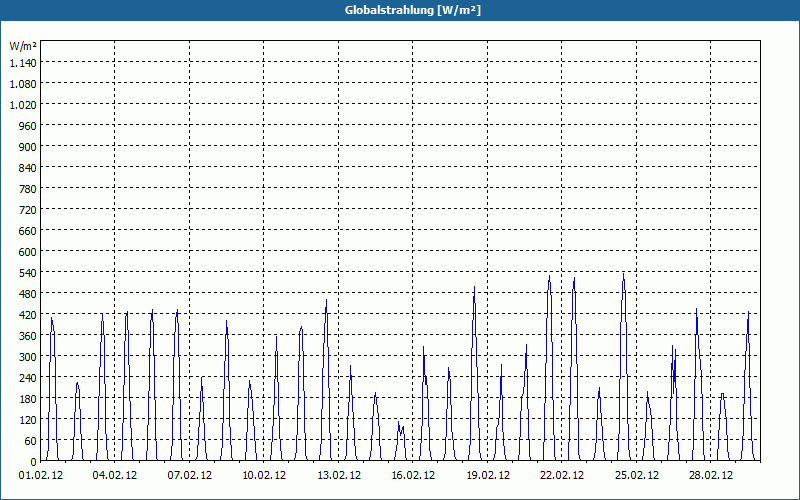Select the 1.020 y-axis value label
This screenshot has height=500, width=800.
[23, 105]
